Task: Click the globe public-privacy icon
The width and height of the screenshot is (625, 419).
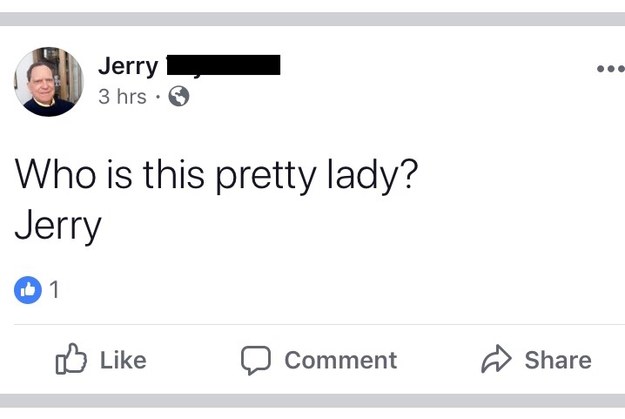Action: pos(179,97)
